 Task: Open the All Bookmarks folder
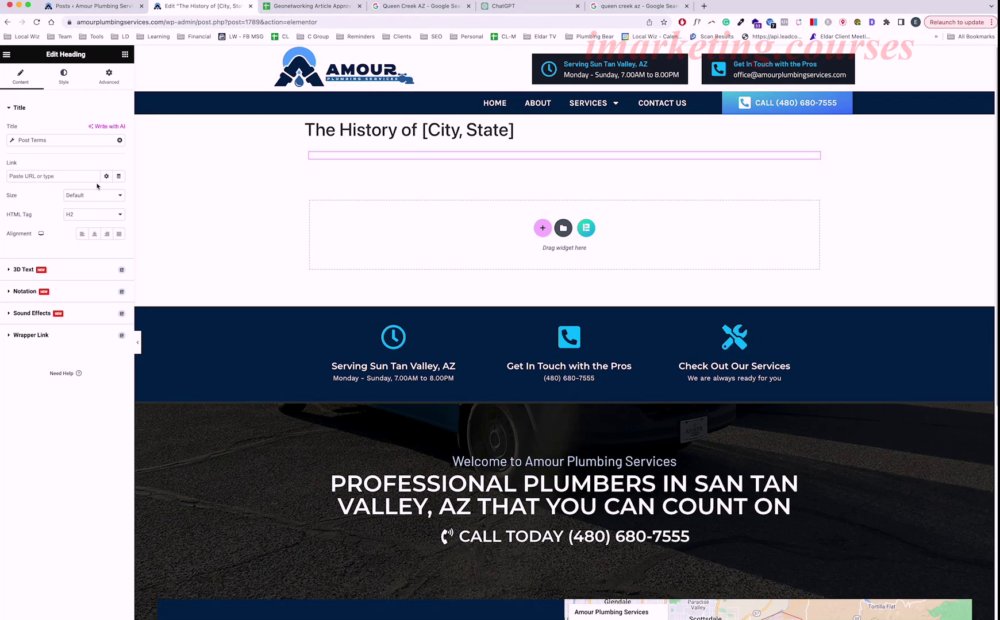tap(971, 36)
